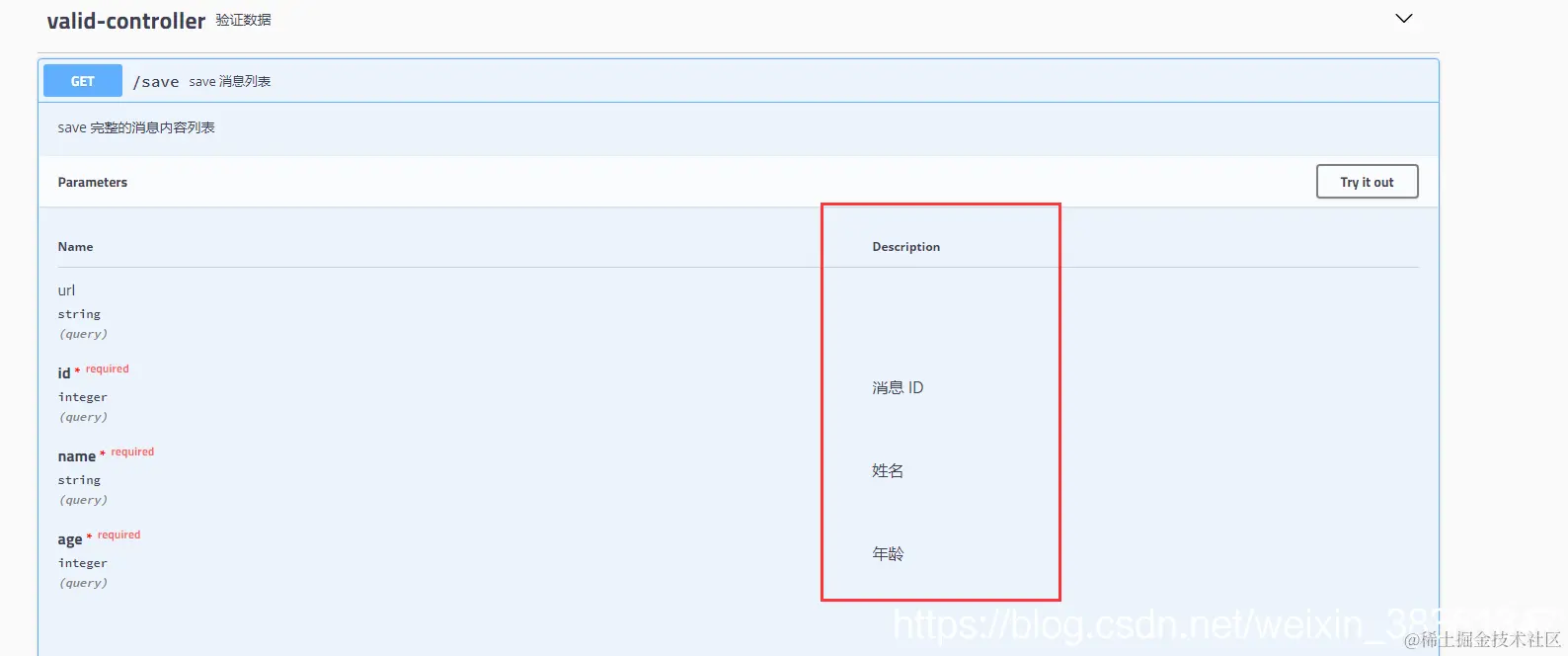Click the Name column header

pyautogui.click(x=75, y=247)
